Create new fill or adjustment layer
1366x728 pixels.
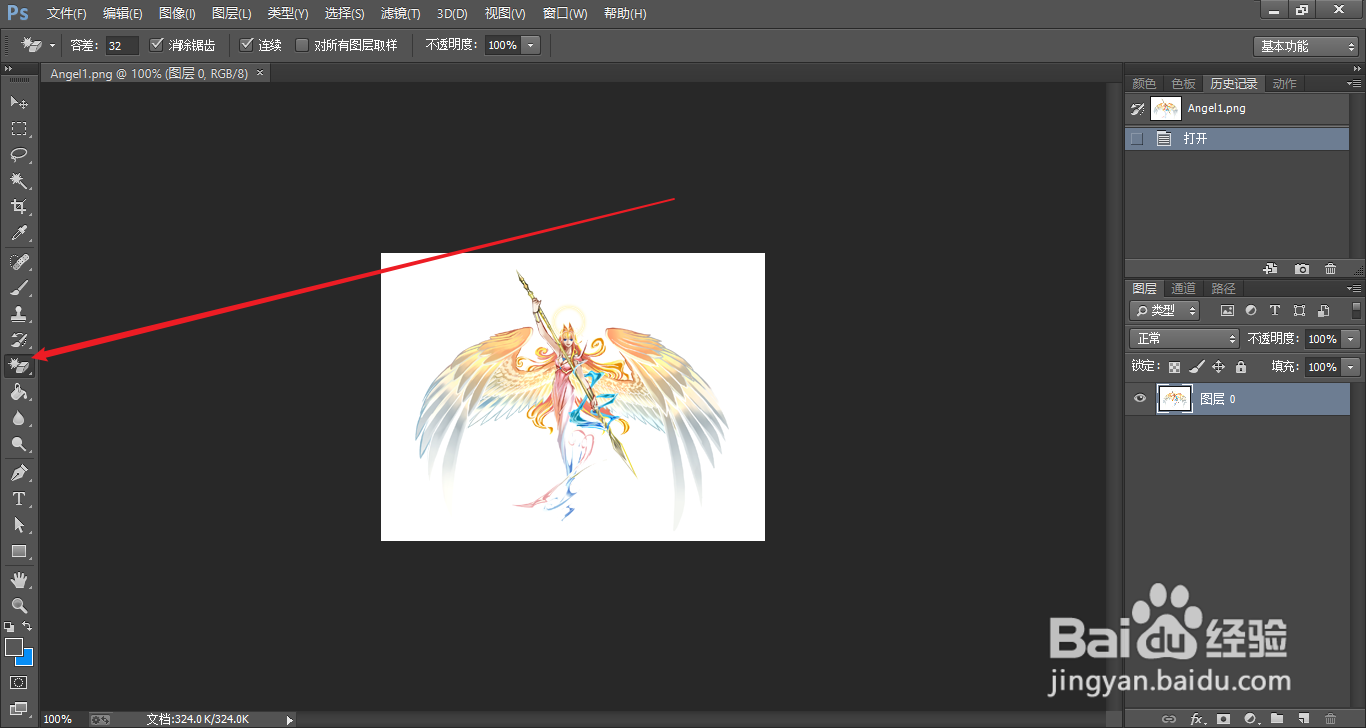[x=1250, y=719]
